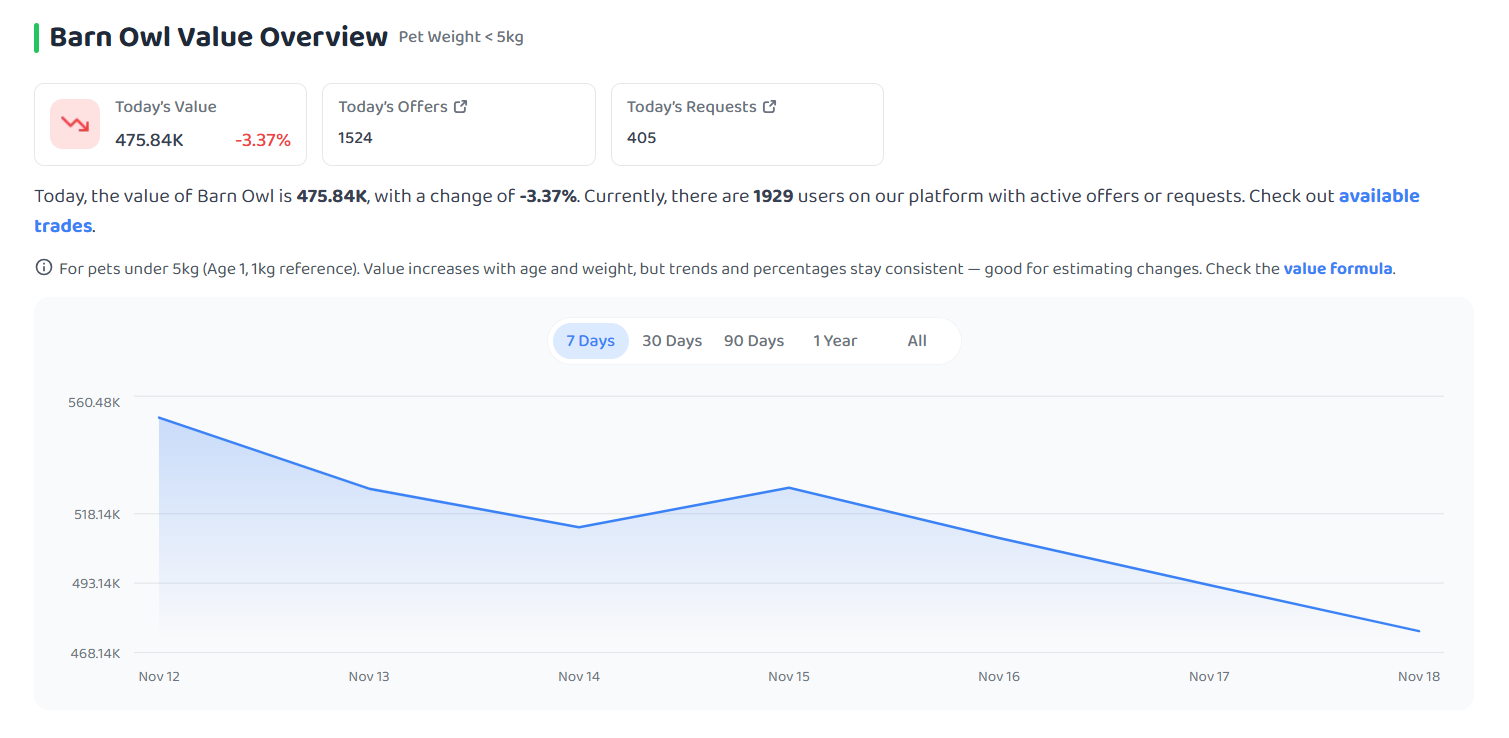The height and width of the screenshot is (738, 1509).
Task: Click the Nov 15 peak on chart line
Action: click(789, 488)
